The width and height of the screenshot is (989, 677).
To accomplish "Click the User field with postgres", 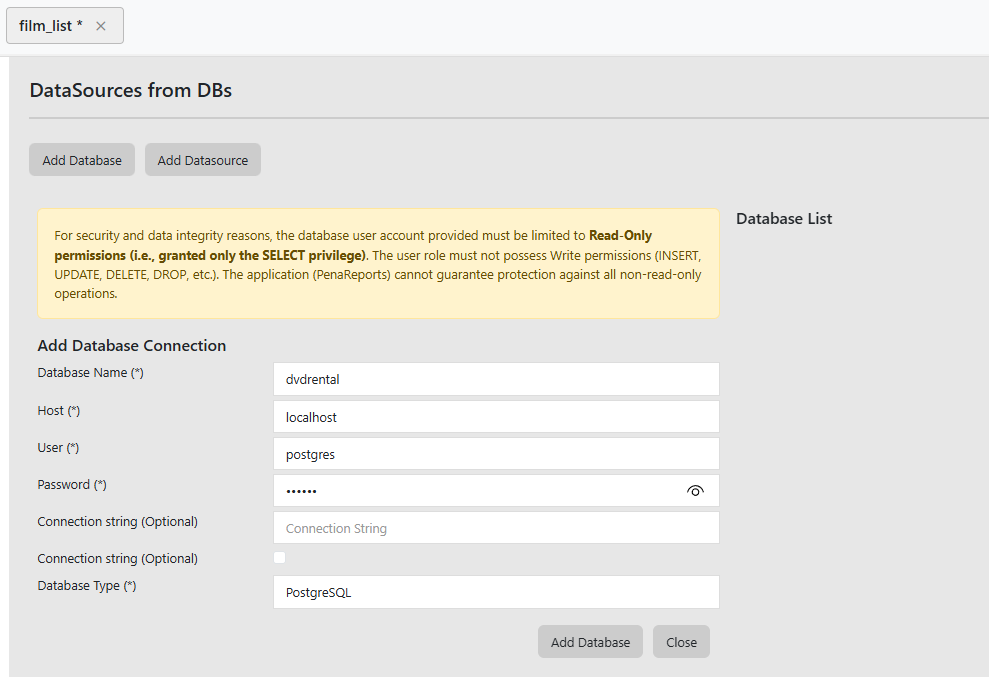I will 496,453.
